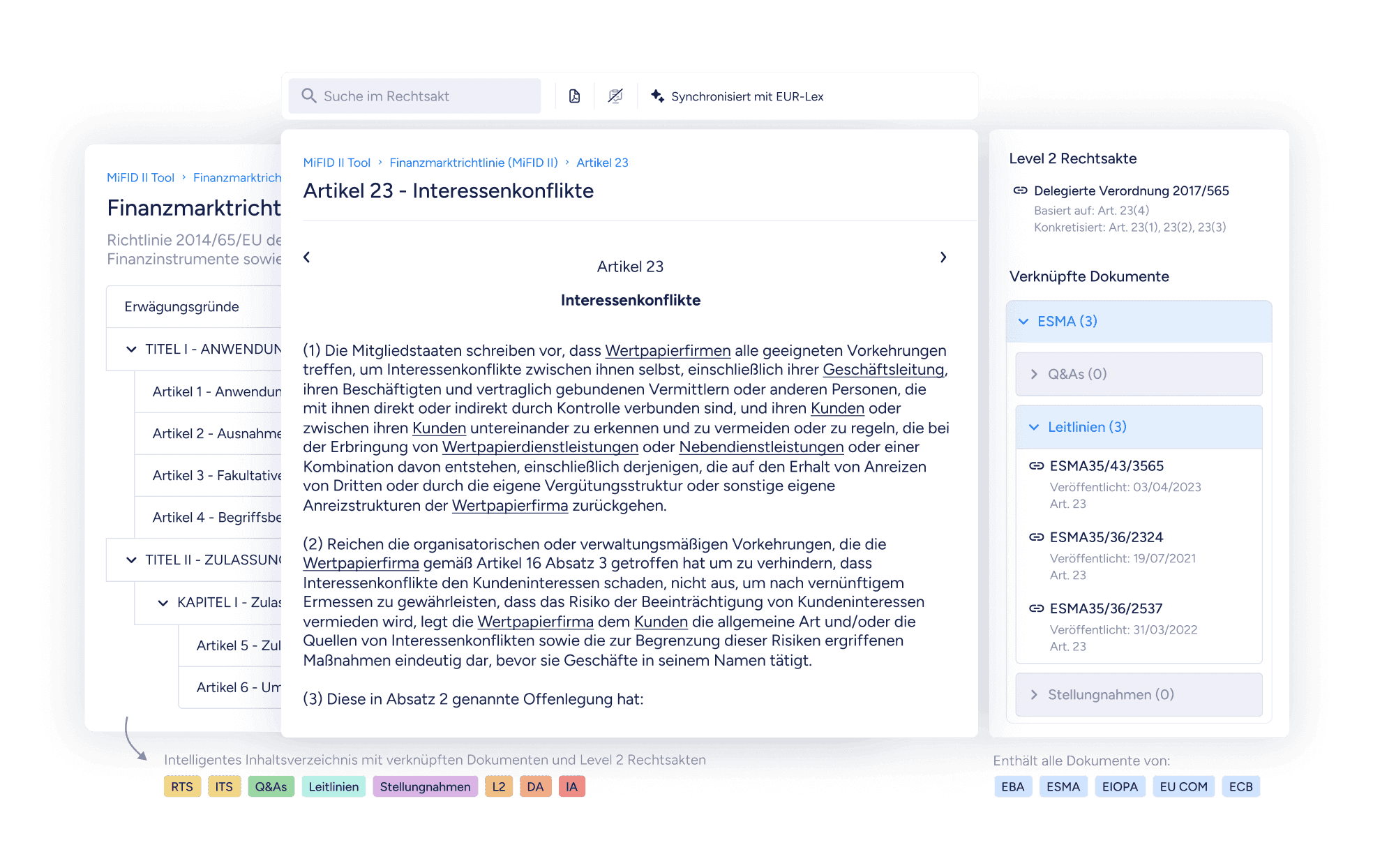Open 'Wertpapierdienstleistungen' definition link
Viewport: 1373px width, 868px height.
pos(540,447)
